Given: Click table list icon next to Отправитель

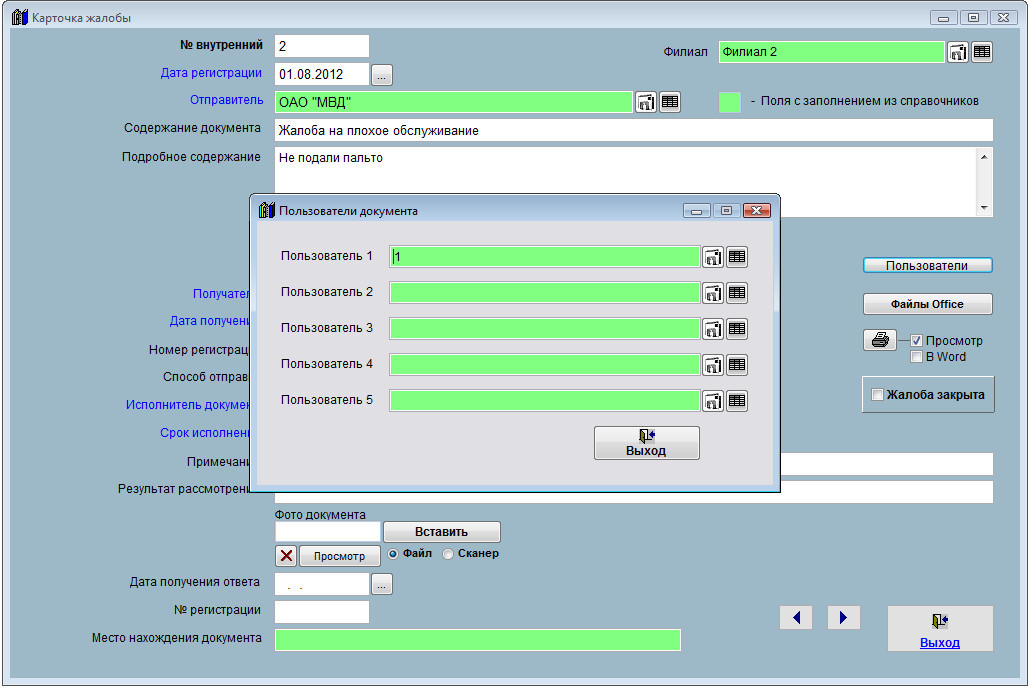Looking at the screenshot, I should tap(670, 101).
